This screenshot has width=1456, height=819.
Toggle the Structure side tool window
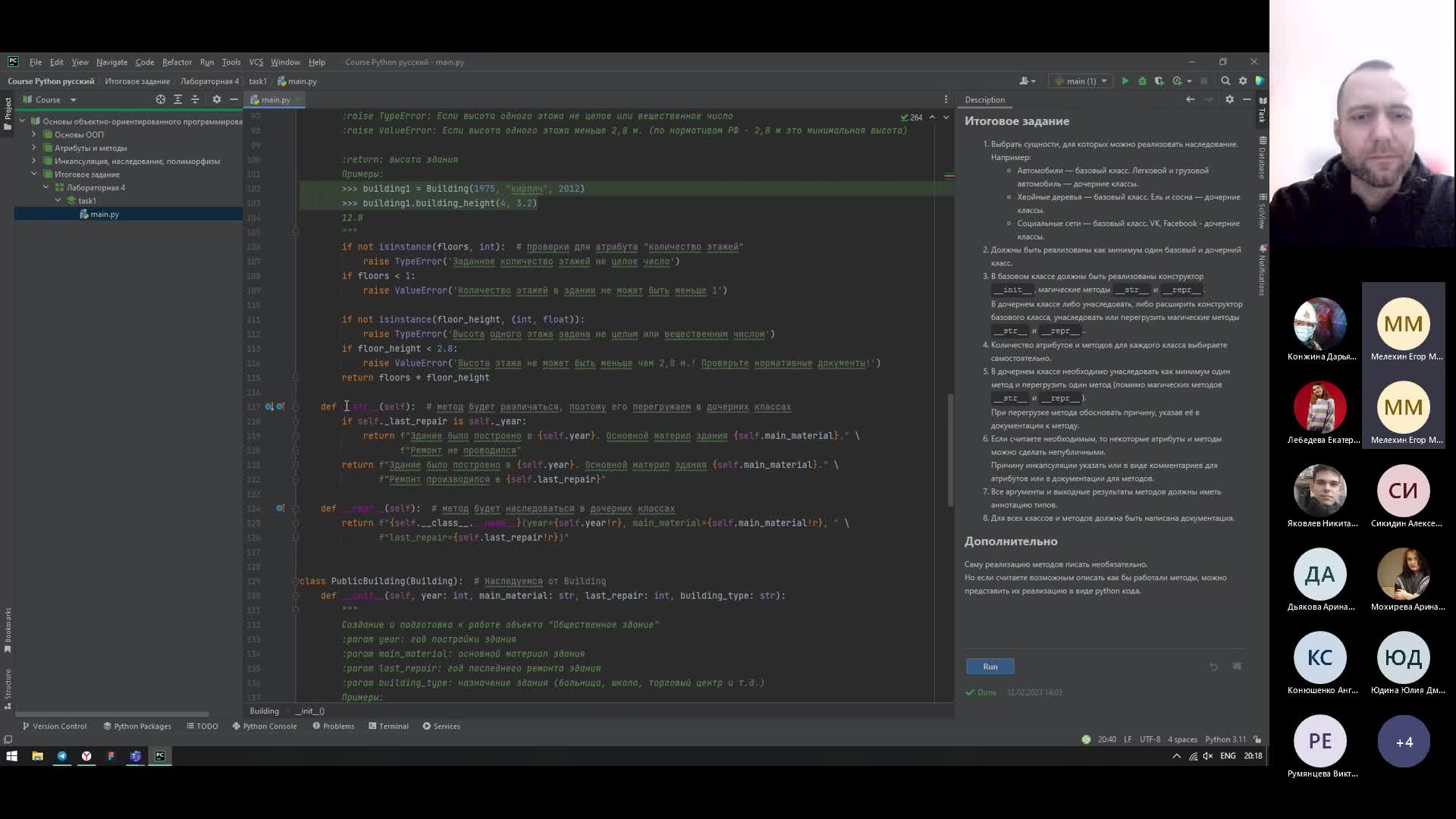[8, 689]
